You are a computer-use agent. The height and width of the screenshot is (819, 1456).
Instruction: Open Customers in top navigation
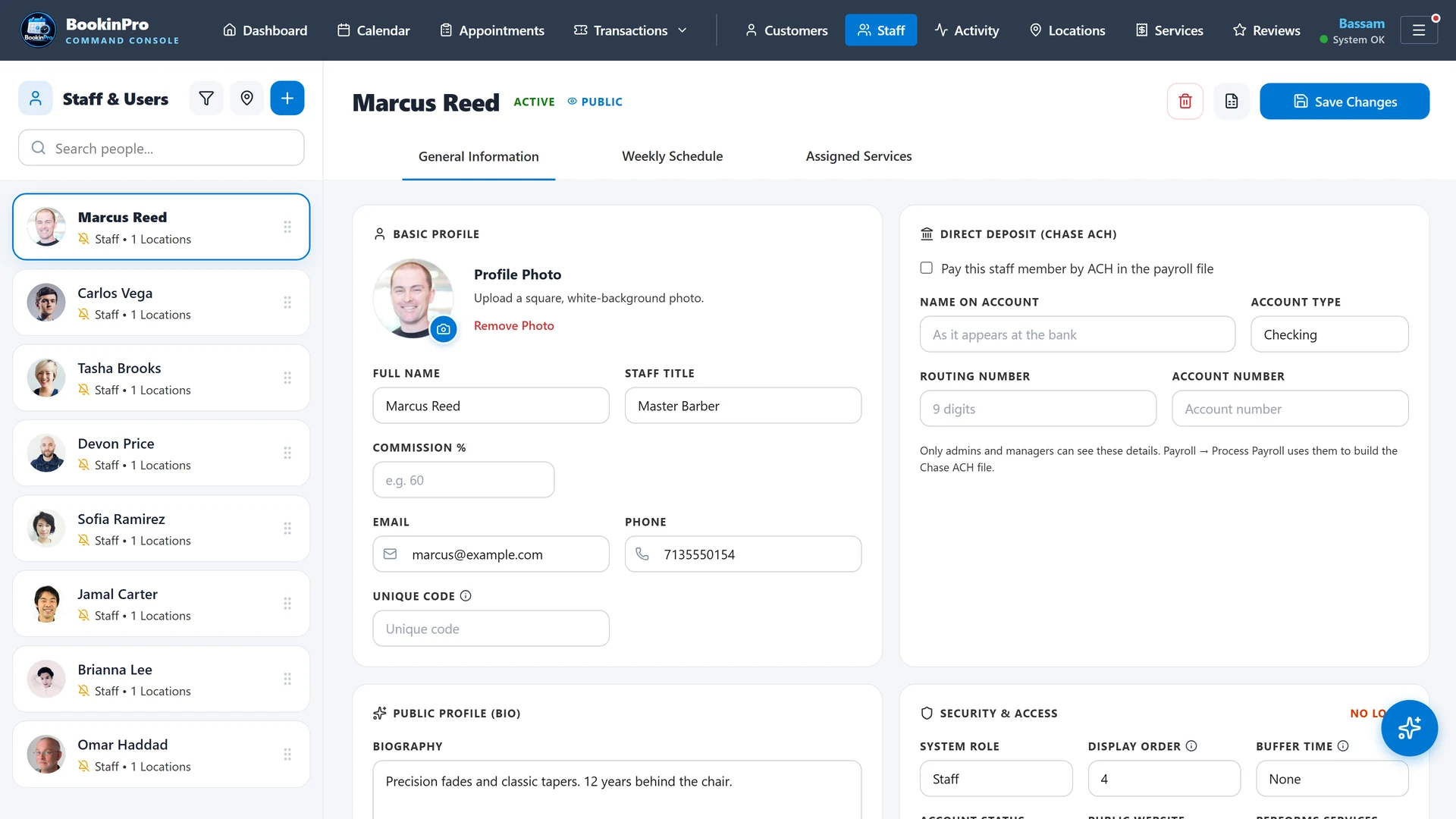click(786, 30)
